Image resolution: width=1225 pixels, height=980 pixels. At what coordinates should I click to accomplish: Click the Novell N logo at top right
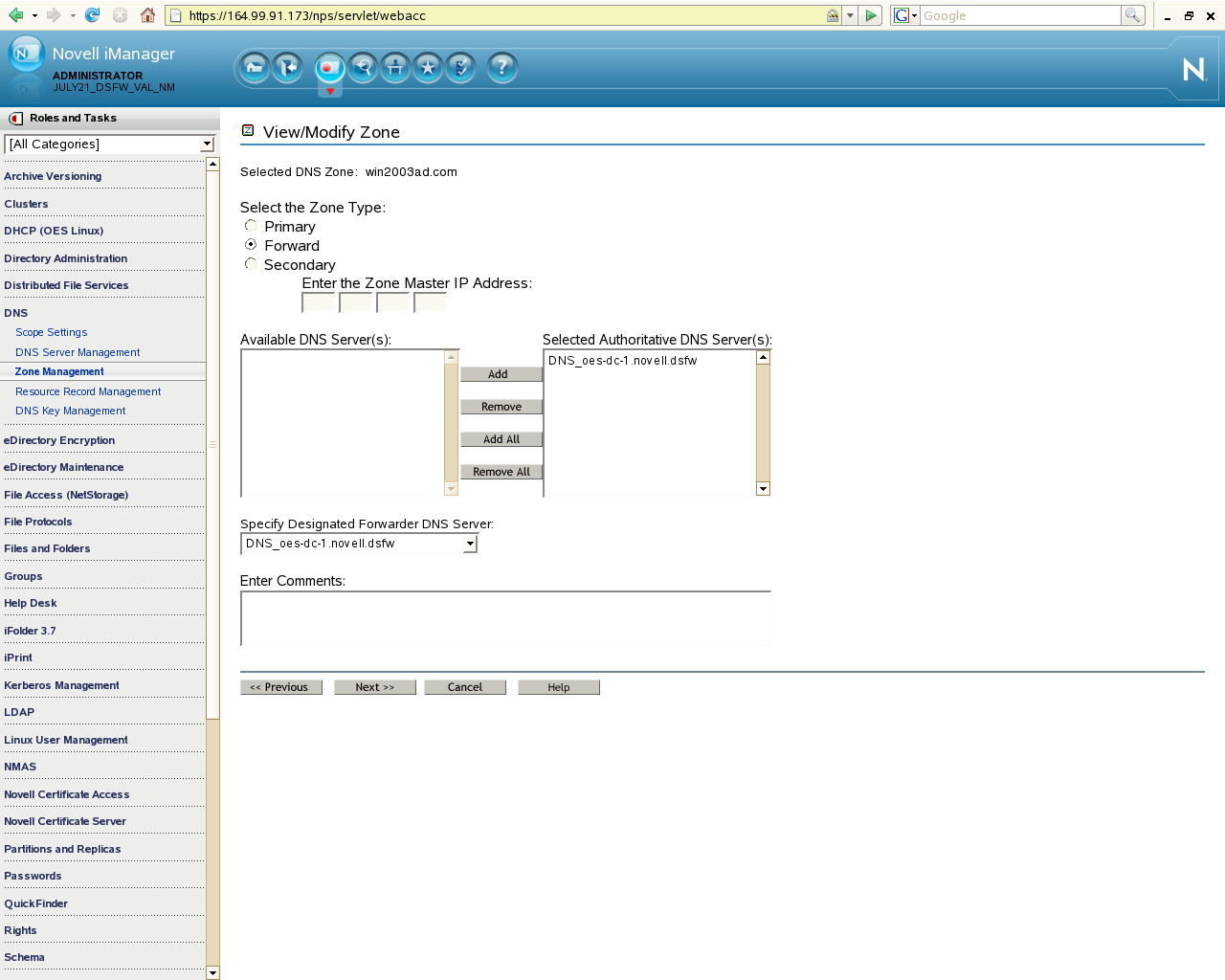(1193, 69)
